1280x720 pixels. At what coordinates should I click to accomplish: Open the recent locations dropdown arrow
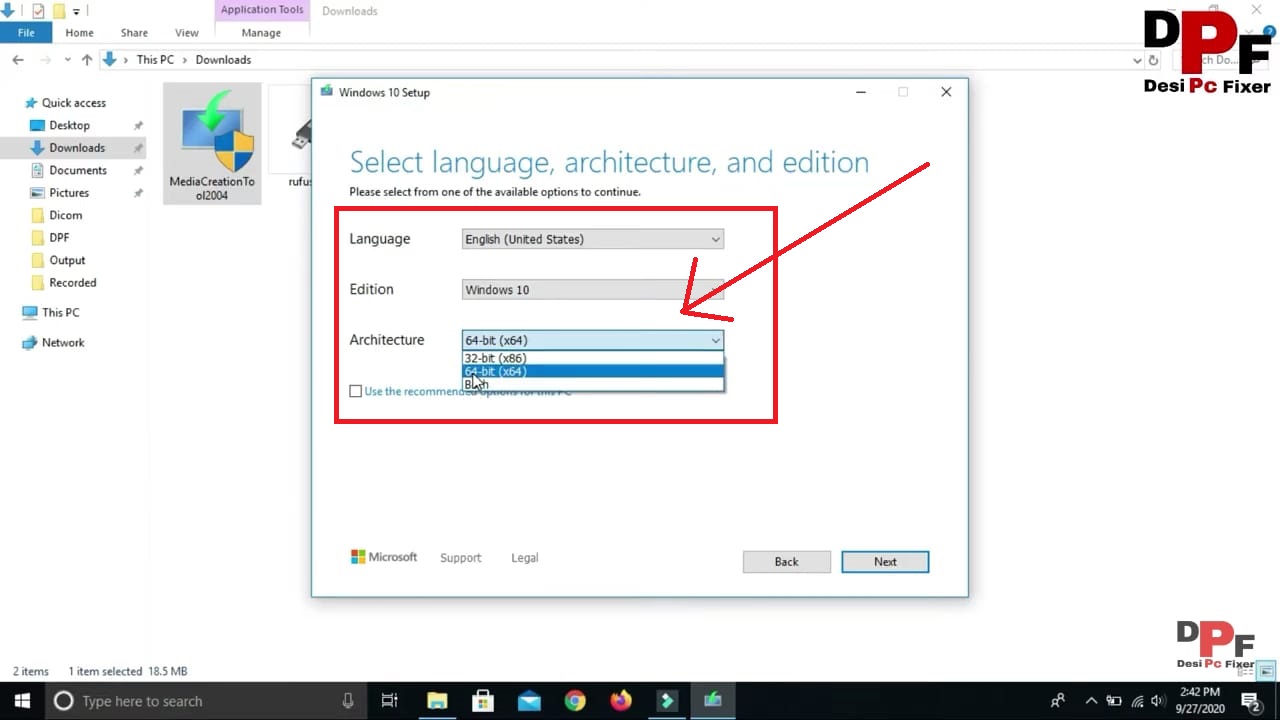coord(66,60)
